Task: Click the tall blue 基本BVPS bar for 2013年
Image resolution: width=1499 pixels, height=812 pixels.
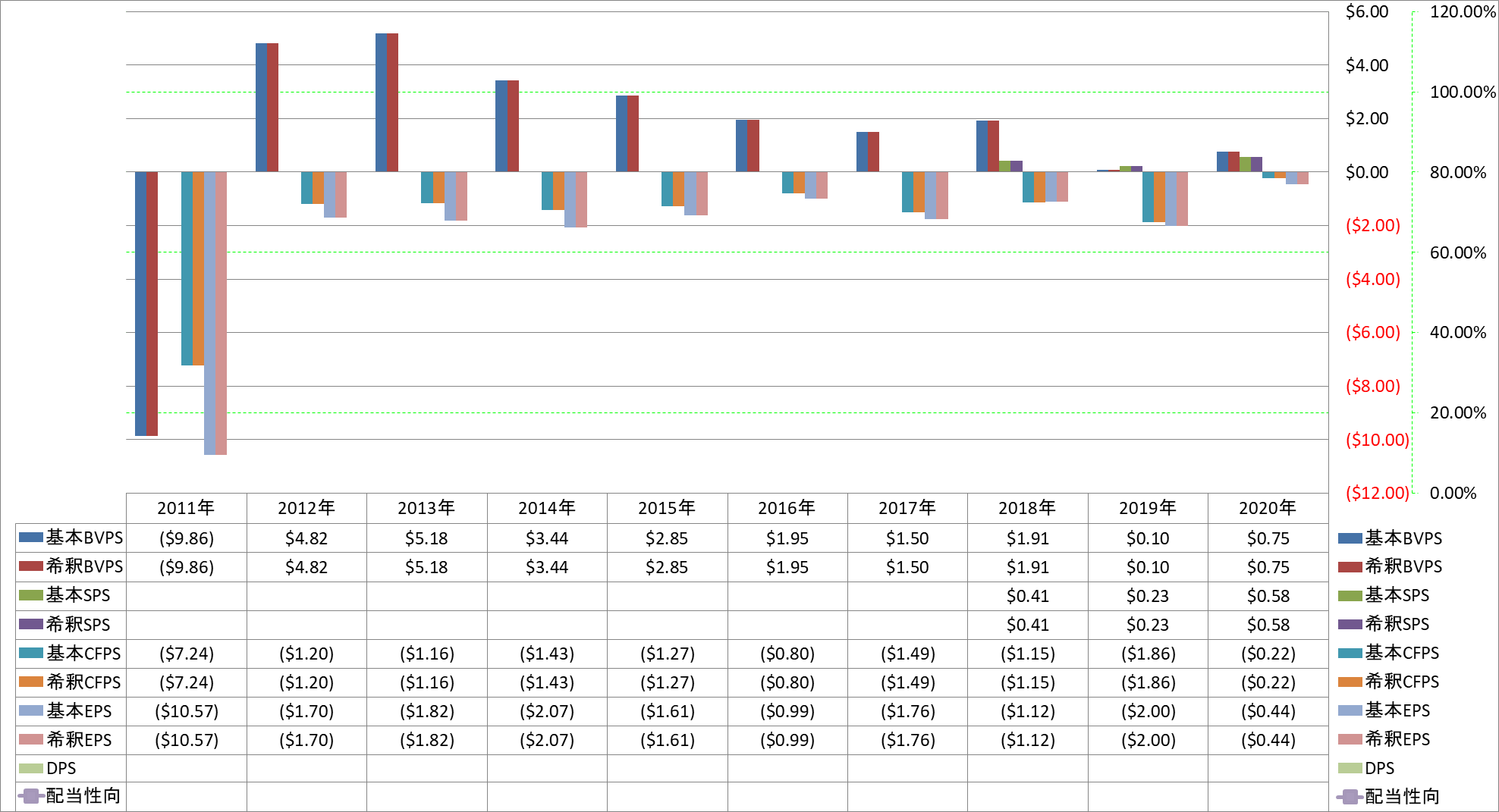Action: [x=381, y=102]
